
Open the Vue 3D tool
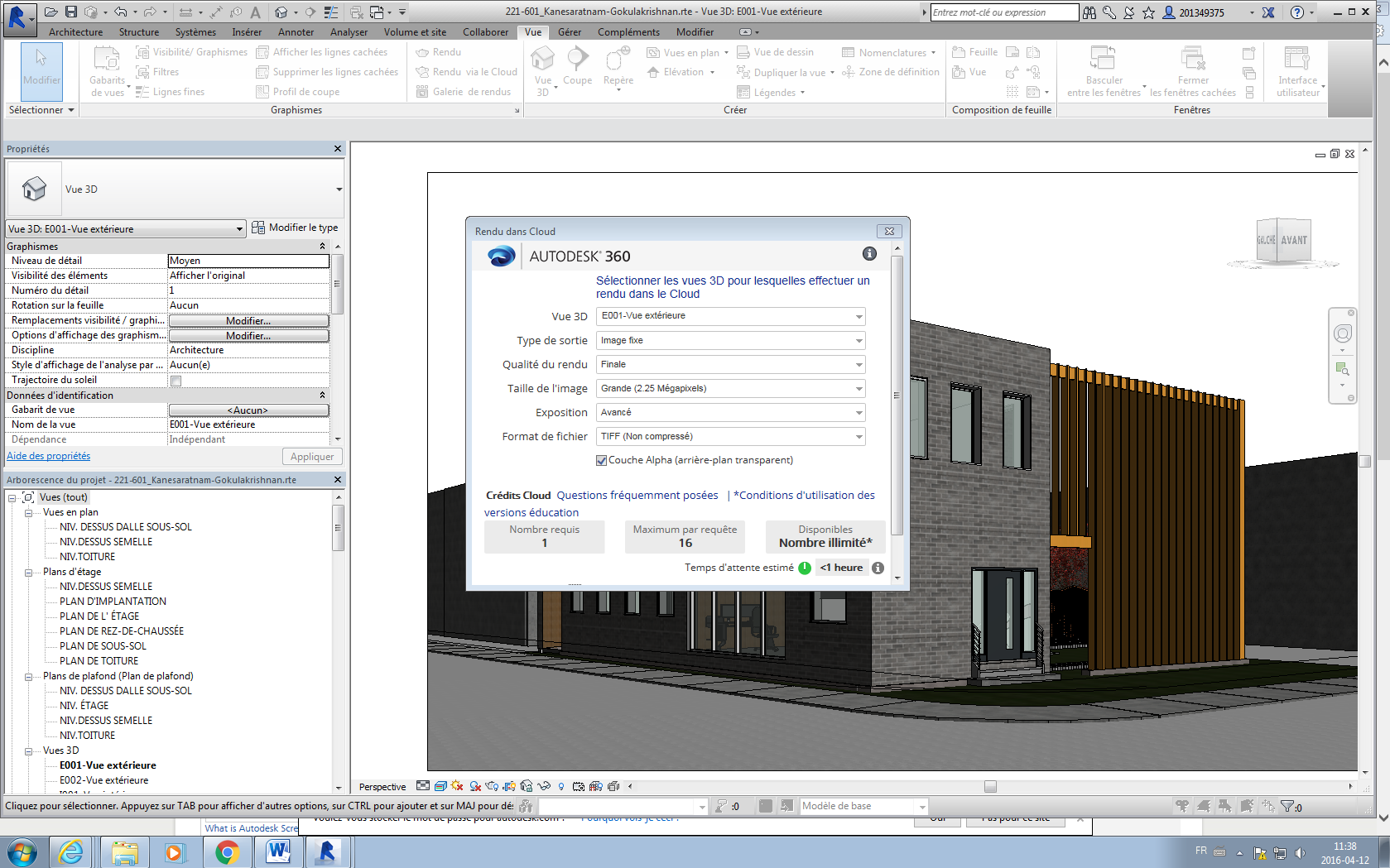point(542,66)
